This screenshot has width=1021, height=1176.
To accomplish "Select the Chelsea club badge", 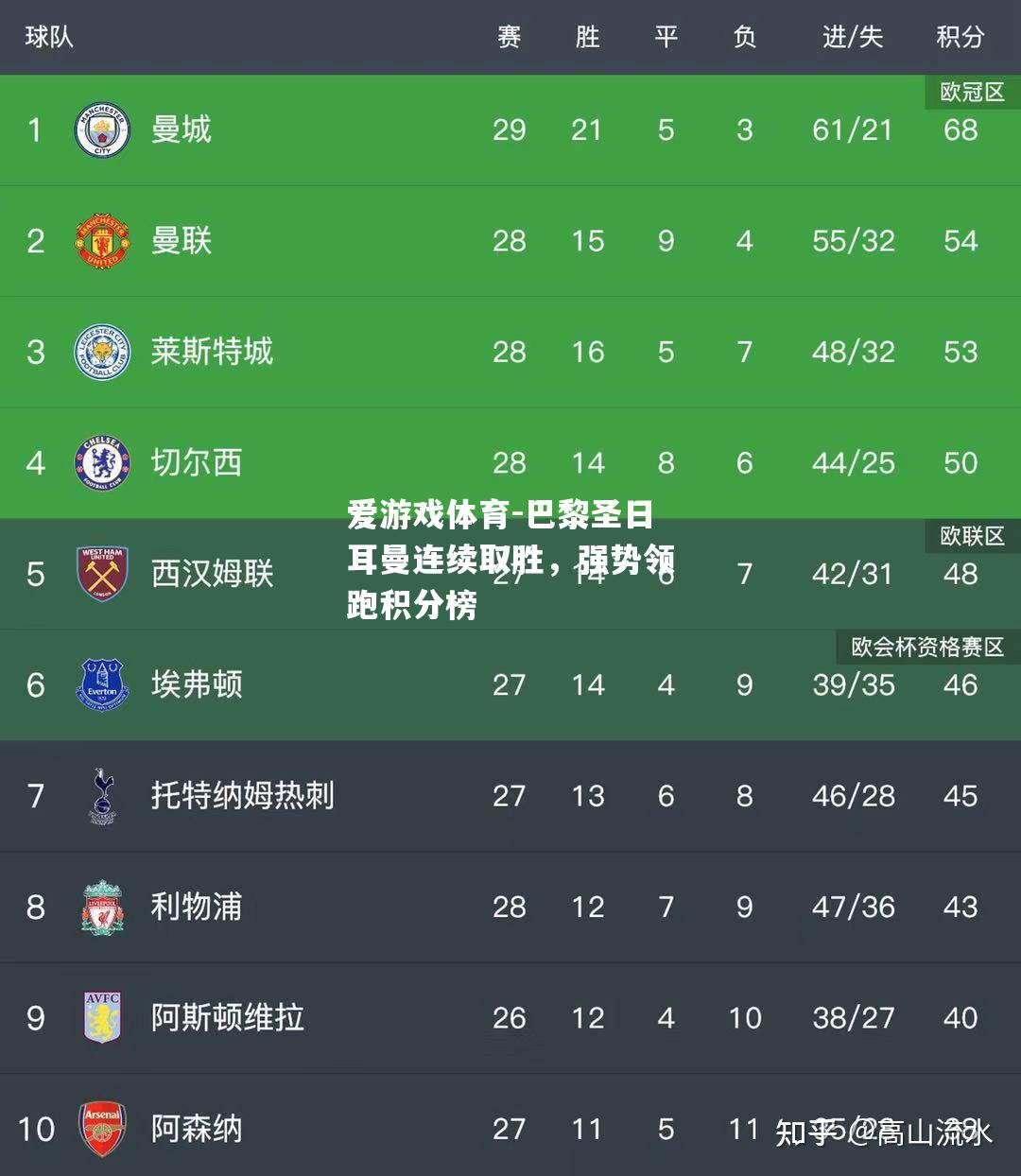I will click(102, 463).
